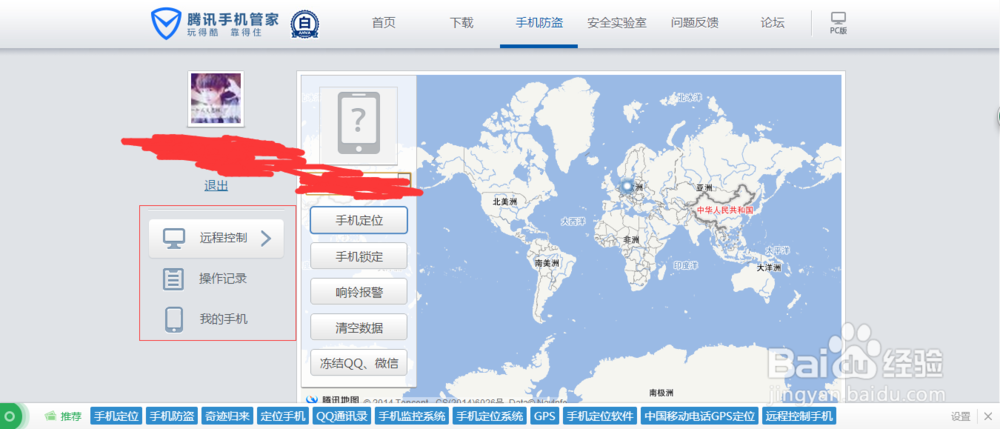
Task: Click the Tencent Mobile Manager shield logo
Action: 166,24
